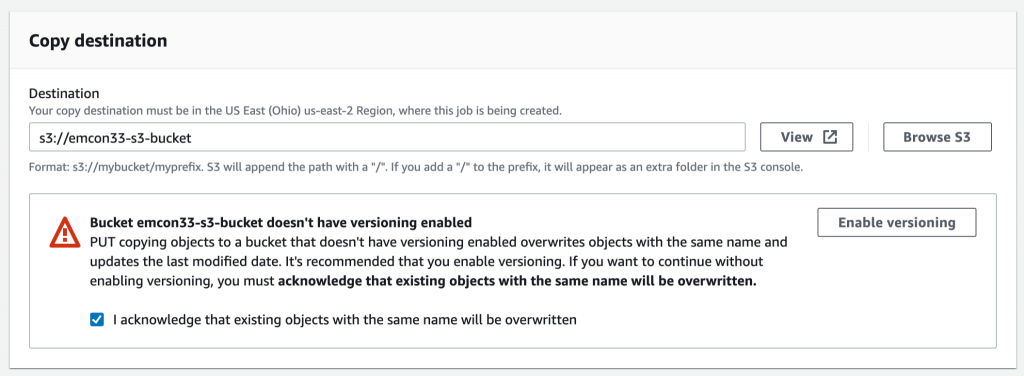This screenshot has height=376, width=1024.
Task: Click the Copy destination section heading
Action: 98,40
